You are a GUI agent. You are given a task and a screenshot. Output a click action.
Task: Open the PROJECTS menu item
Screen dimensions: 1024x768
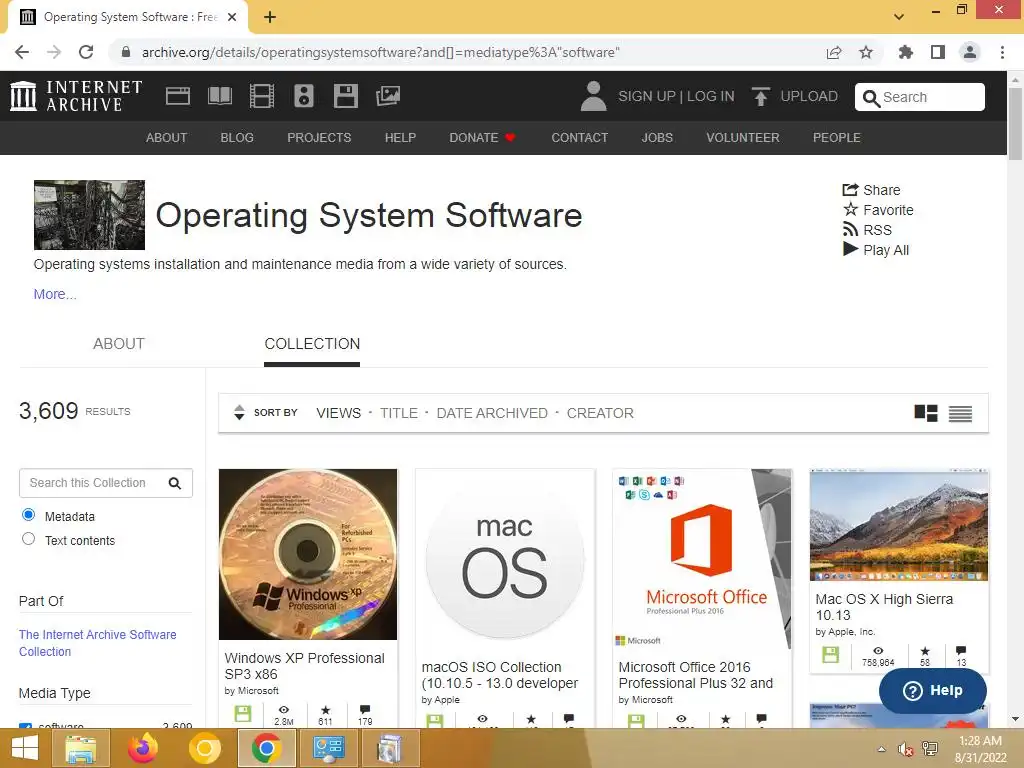coord(319,138)
